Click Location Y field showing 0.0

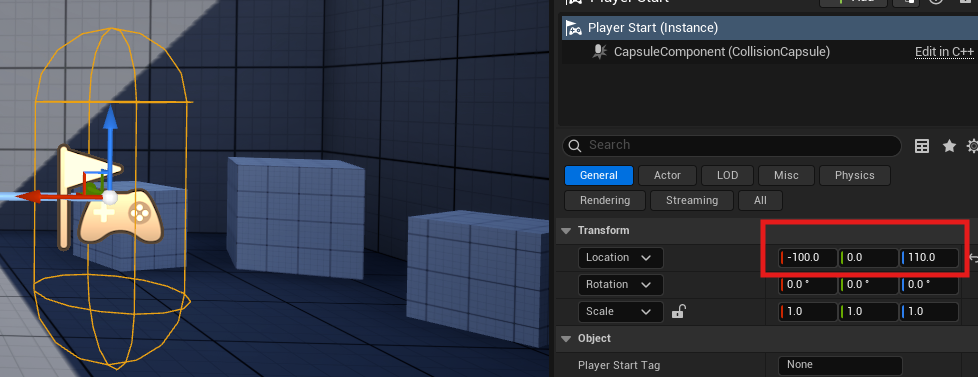coord(868,258)
